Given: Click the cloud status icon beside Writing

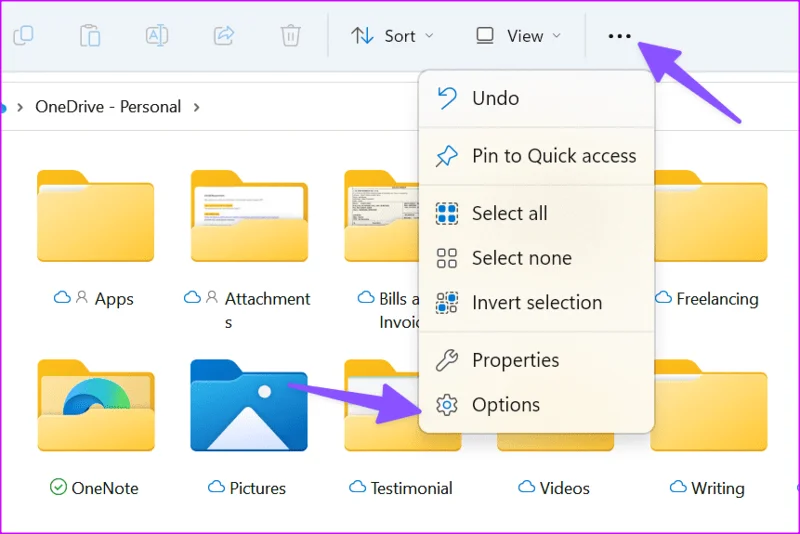Looking at the screenshot, I should coord(678,487).
